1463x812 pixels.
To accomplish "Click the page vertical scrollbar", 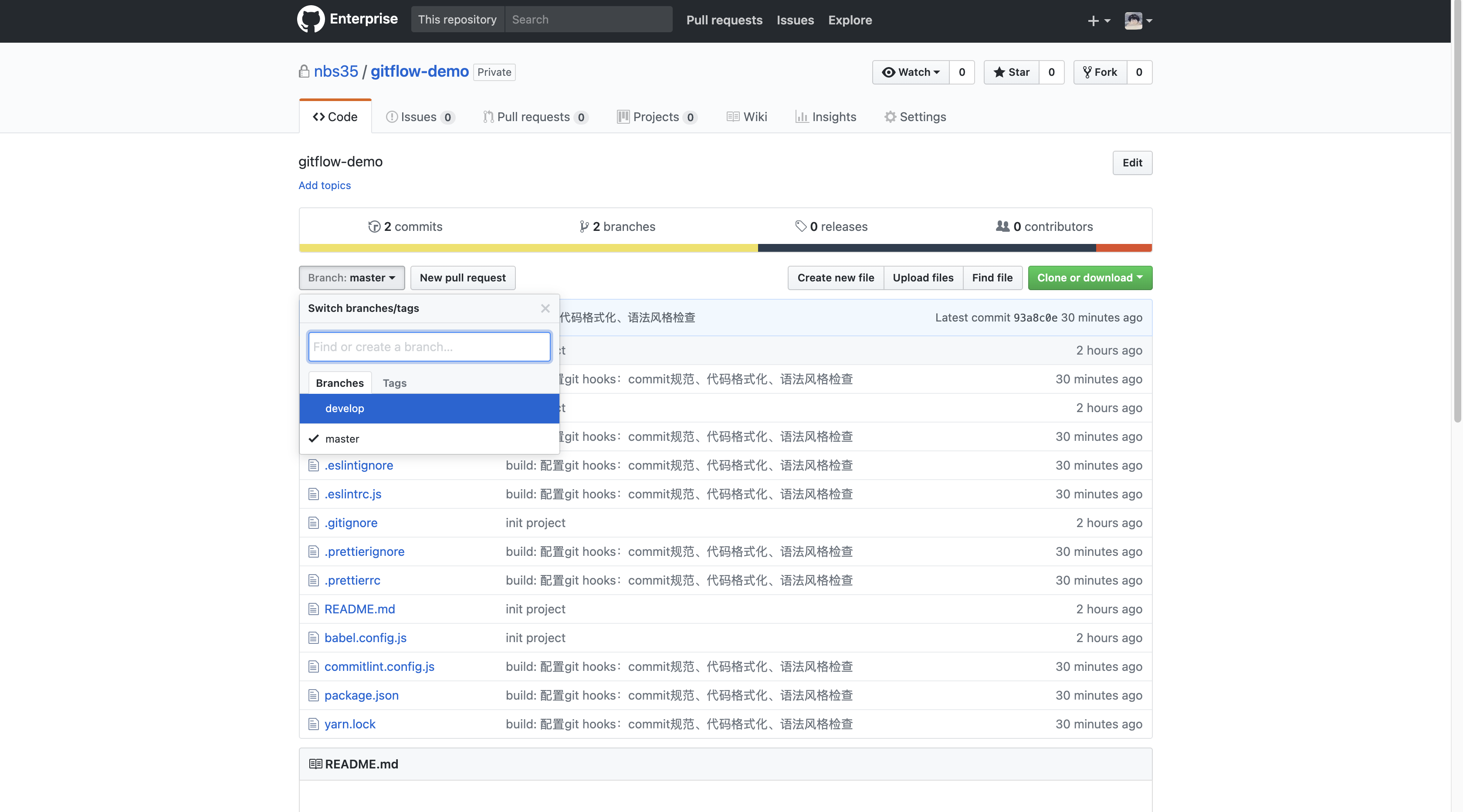I will click(1457, 211).
